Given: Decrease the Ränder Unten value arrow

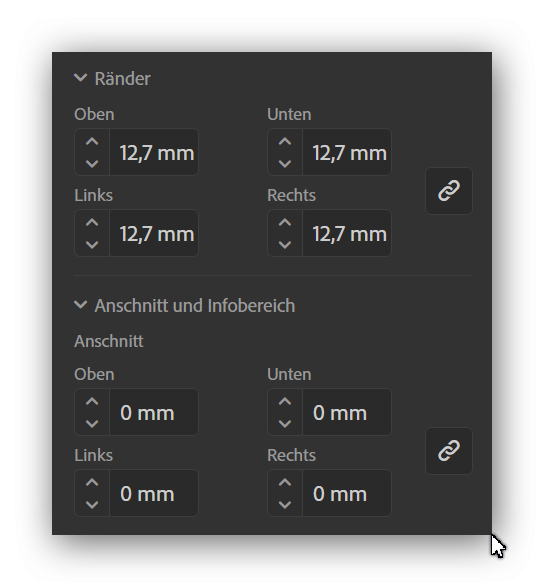Looking at the screenshot, I should [285, 164].
